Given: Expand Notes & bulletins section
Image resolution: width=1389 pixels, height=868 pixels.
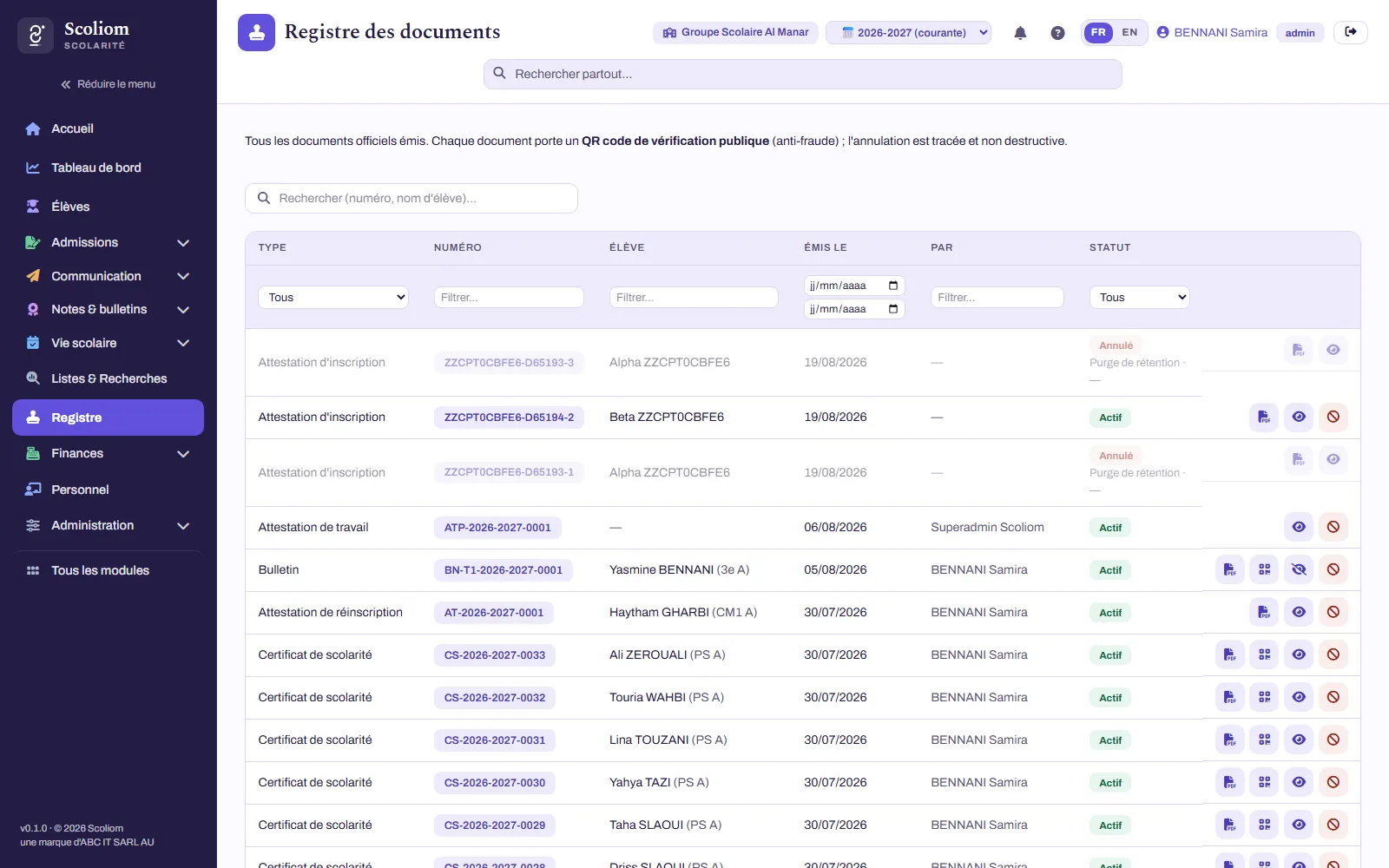Looking at the screenshot, I should [x=108, y=309].
